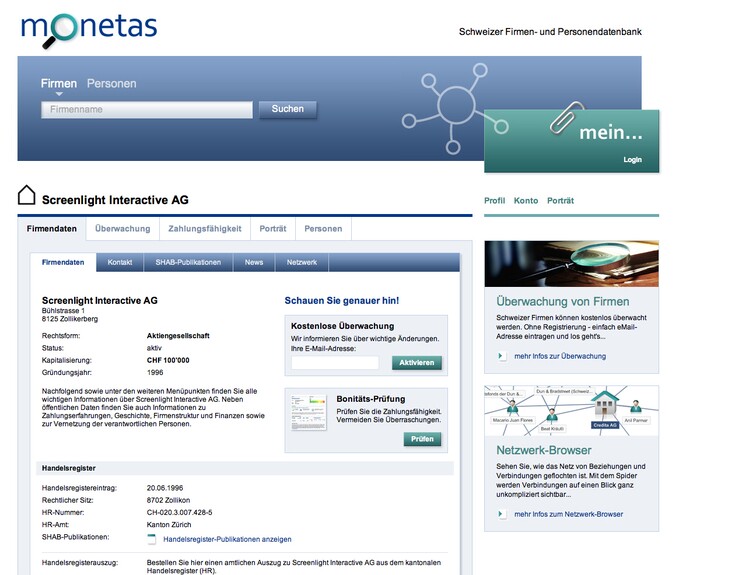
Task: Open the Bonitäts-Prüfung report thumbnail
Action: tap(308, 412)
